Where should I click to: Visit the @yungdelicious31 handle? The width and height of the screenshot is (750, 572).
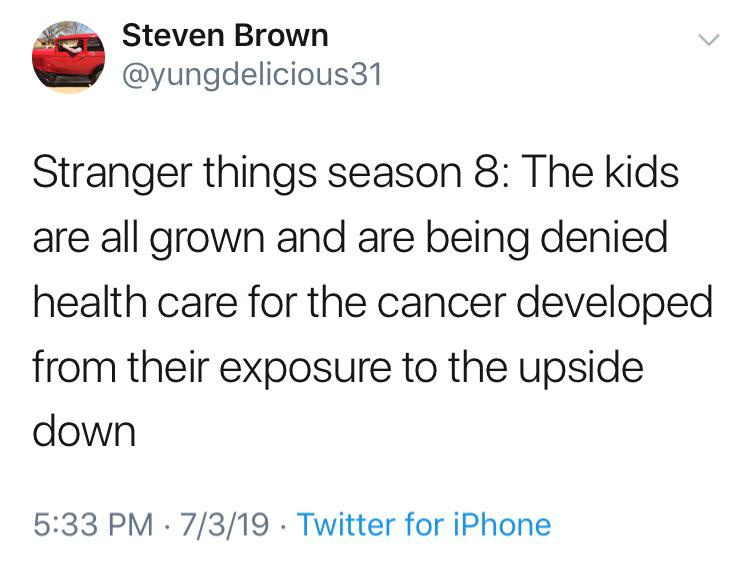click(x=251, y=75)
